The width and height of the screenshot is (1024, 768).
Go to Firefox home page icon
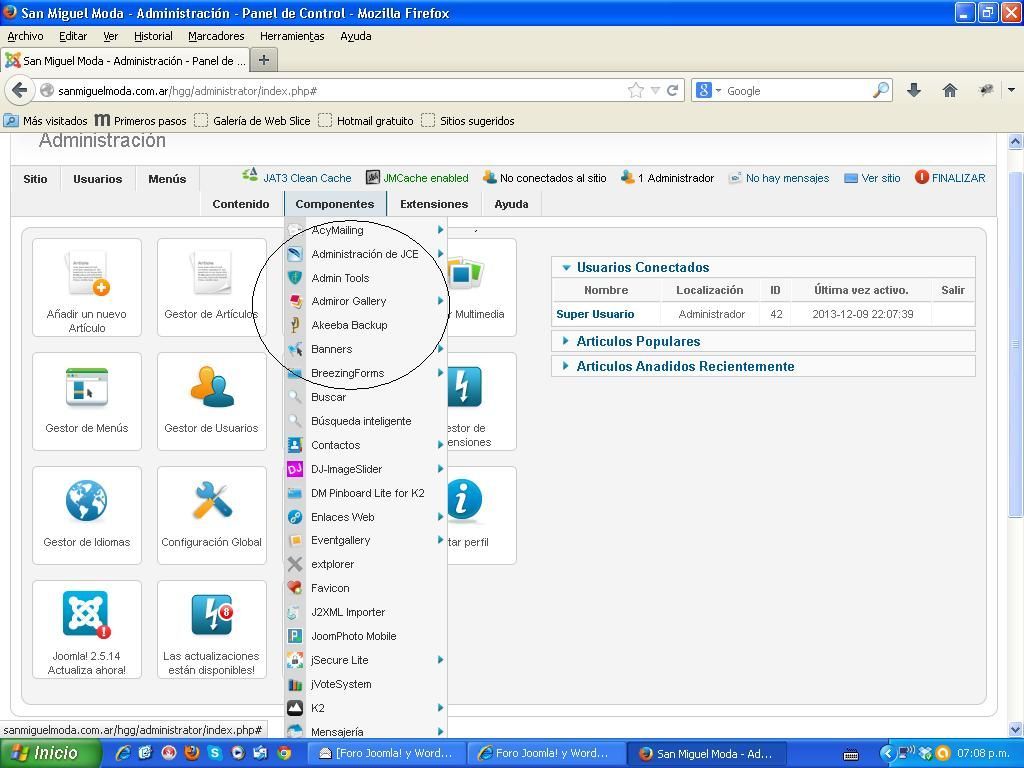pos(950,90)
